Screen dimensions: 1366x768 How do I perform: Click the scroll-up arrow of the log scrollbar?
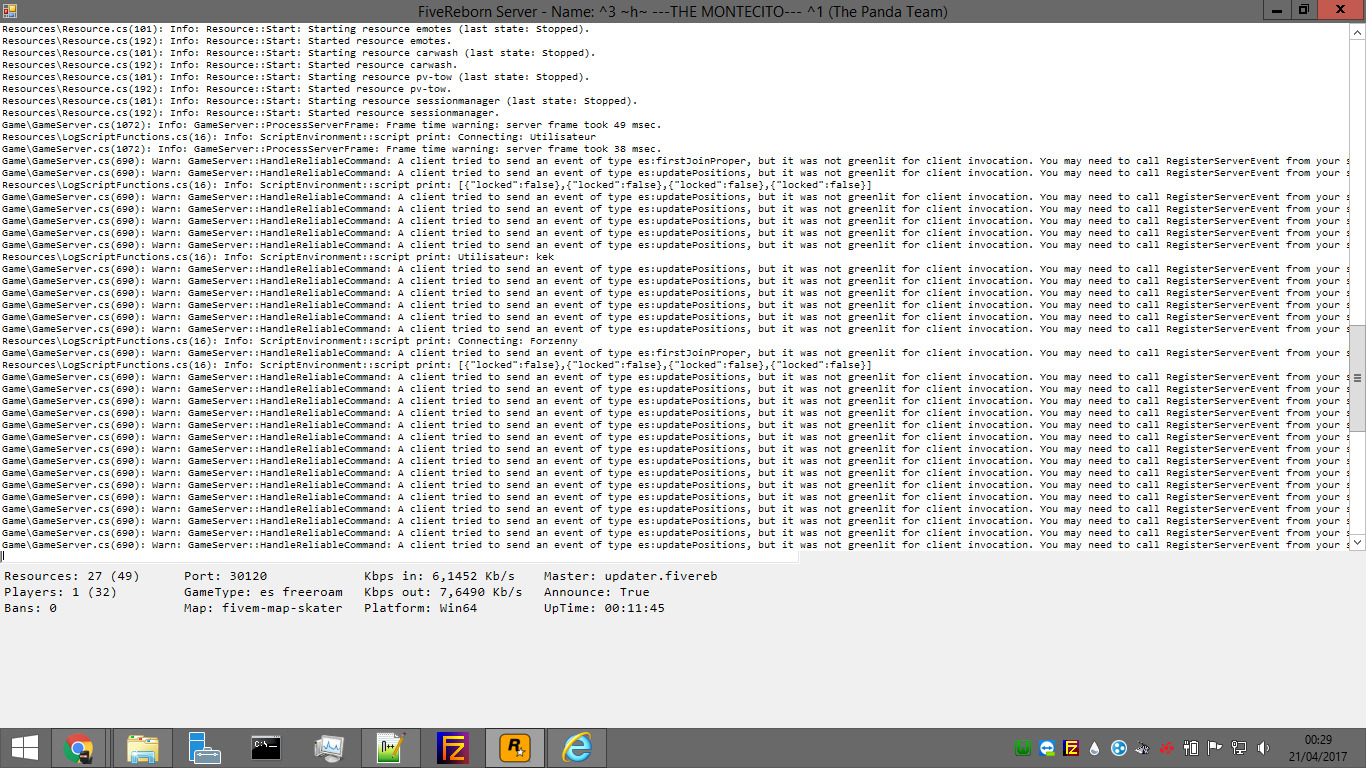tap(1357, 33)
